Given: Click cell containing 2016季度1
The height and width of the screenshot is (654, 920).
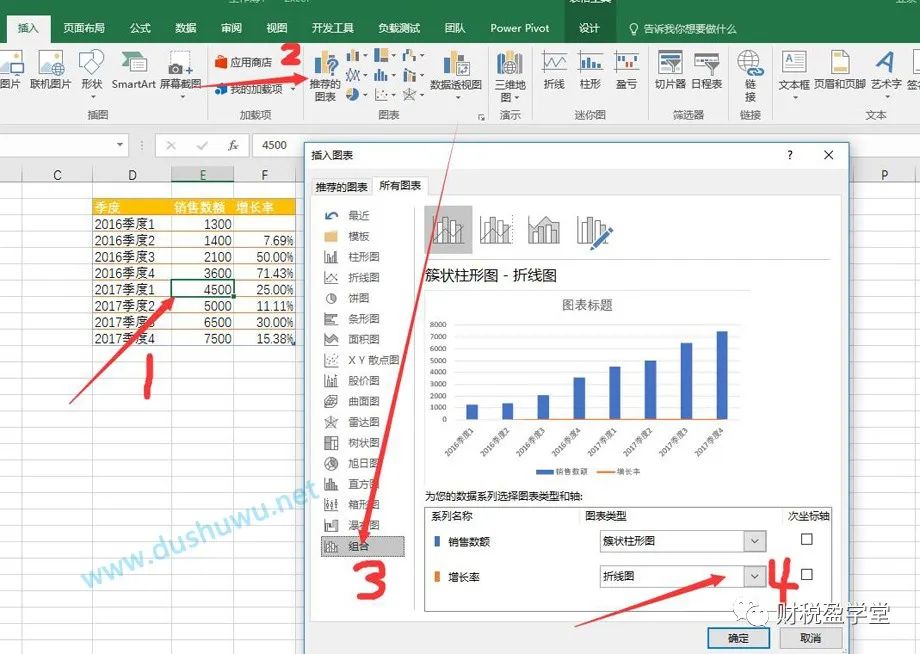Looking at the screenshot, I should tap(132, 224).
